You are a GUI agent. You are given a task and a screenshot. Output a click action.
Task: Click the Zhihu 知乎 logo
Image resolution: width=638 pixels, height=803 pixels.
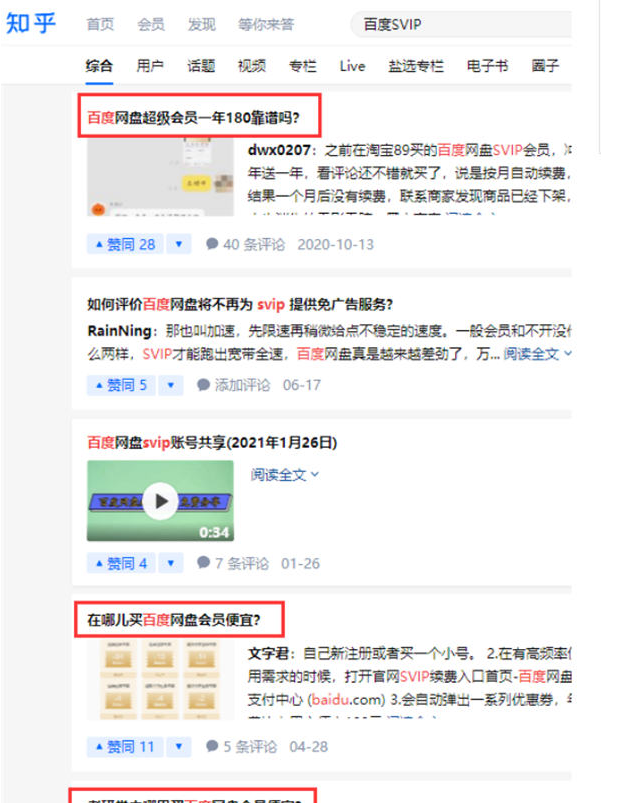31,24
